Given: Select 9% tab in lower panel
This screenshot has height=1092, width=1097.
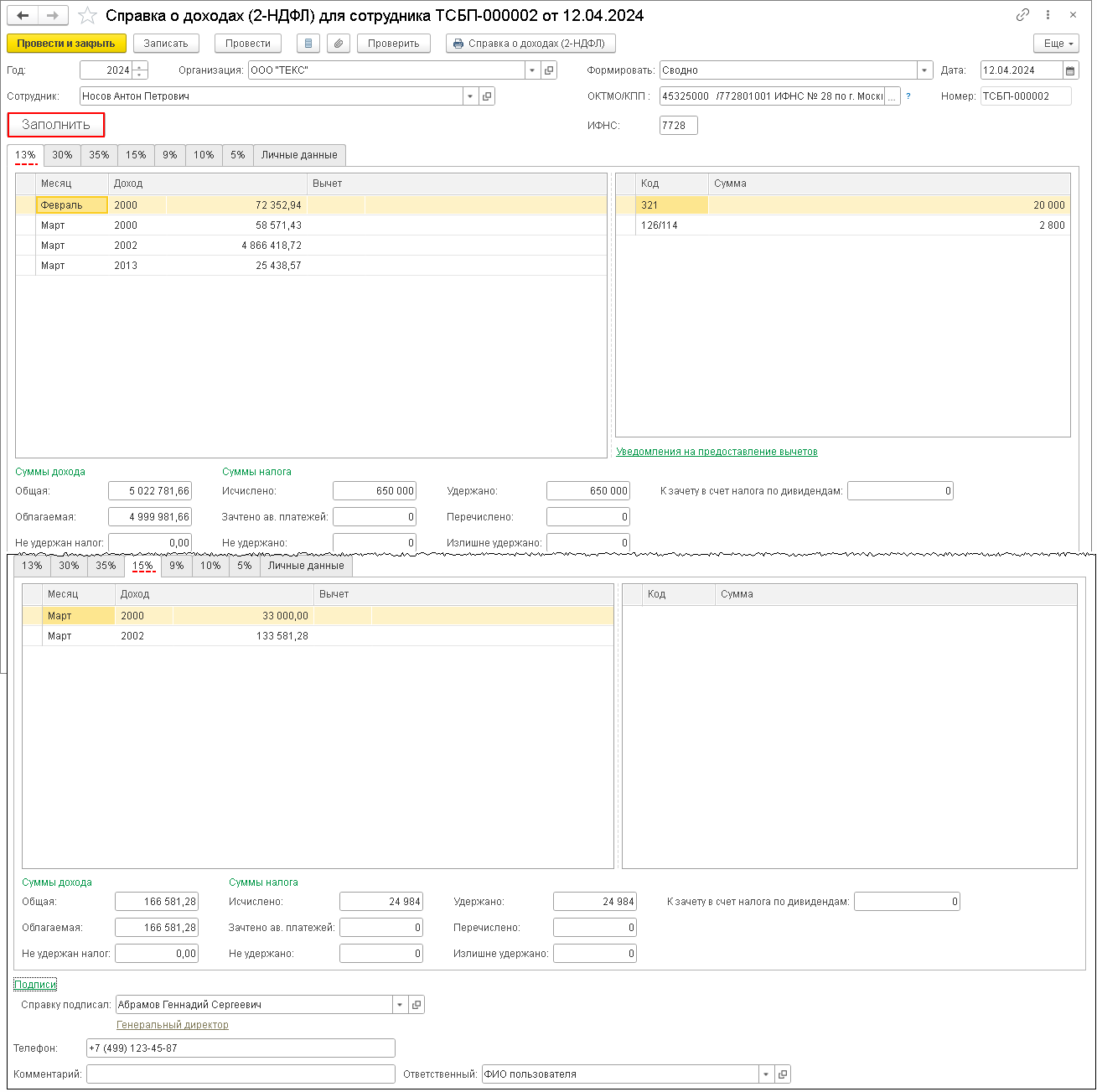Looking at the screenshot, I should coord(176,566).
